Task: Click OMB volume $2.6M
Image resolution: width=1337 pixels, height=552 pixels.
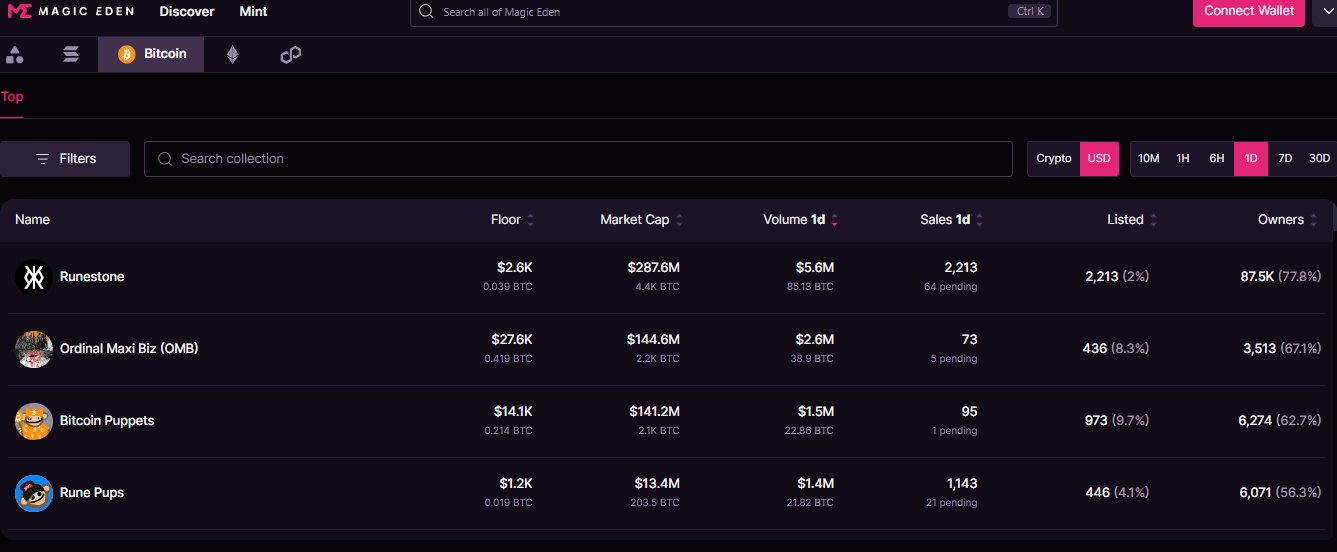Action: (x=815, y=340)
